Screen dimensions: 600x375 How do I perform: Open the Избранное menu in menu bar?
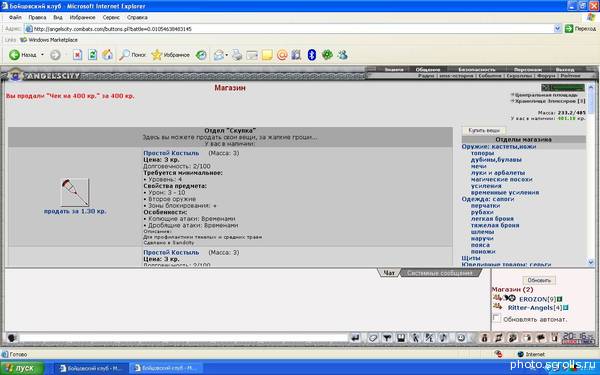[x=82, y=18]
